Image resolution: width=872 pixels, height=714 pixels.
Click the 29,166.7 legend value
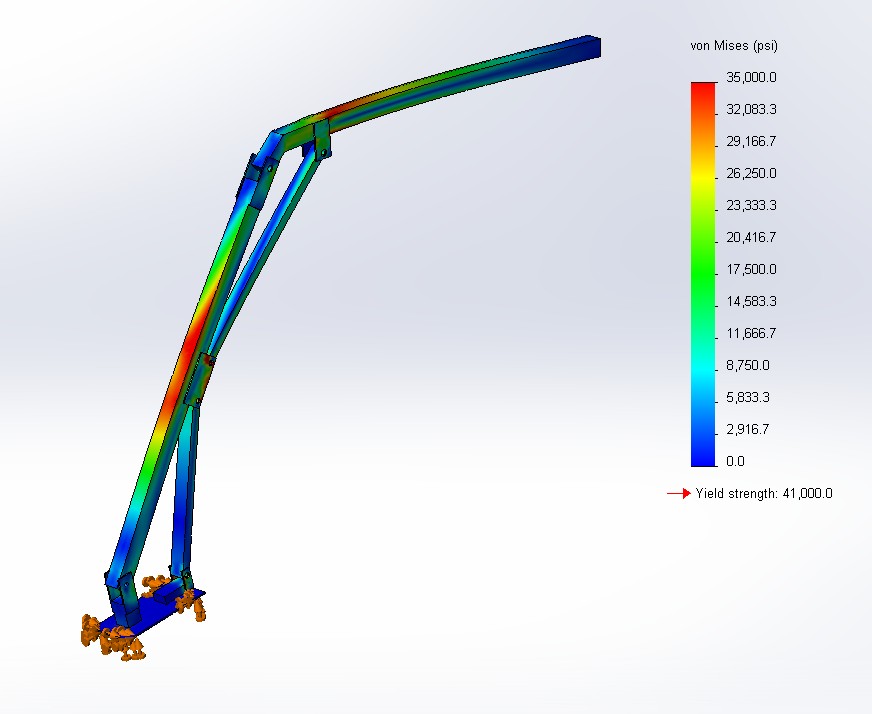pyautogui.click(x=751, y=141)
